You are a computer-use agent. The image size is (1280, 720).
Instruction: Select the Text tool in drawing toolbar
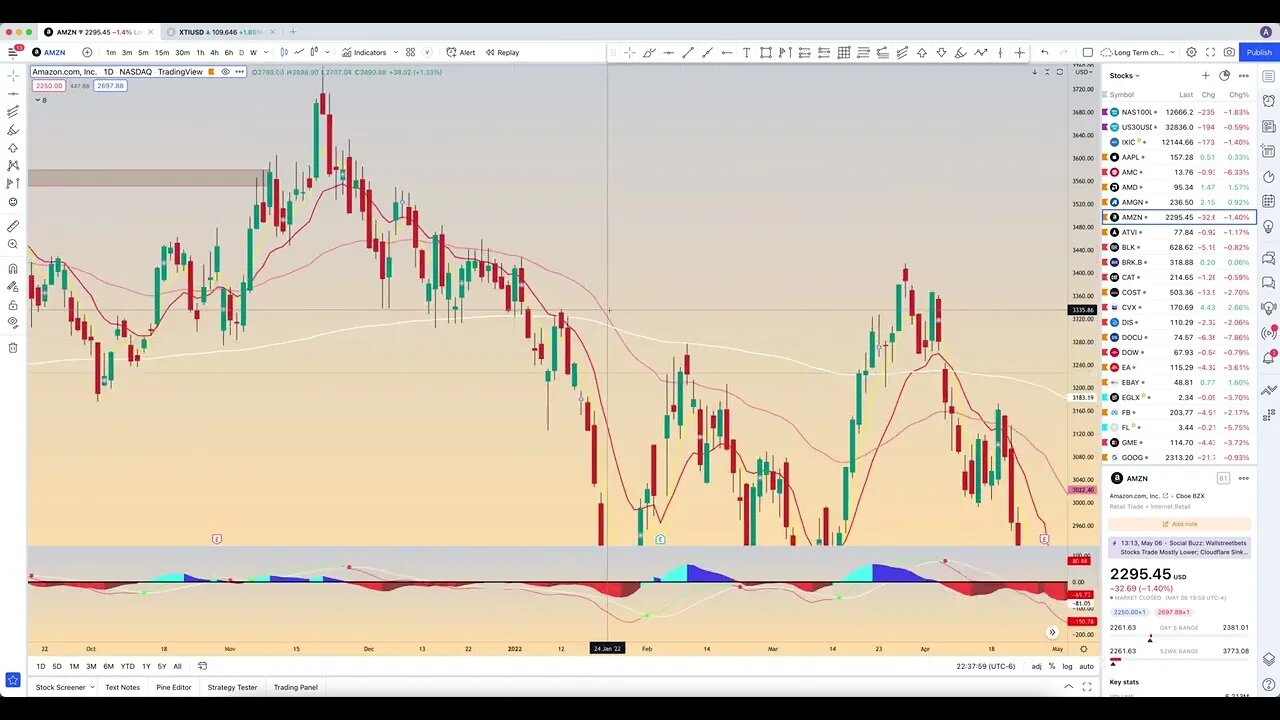pos(746,52)
